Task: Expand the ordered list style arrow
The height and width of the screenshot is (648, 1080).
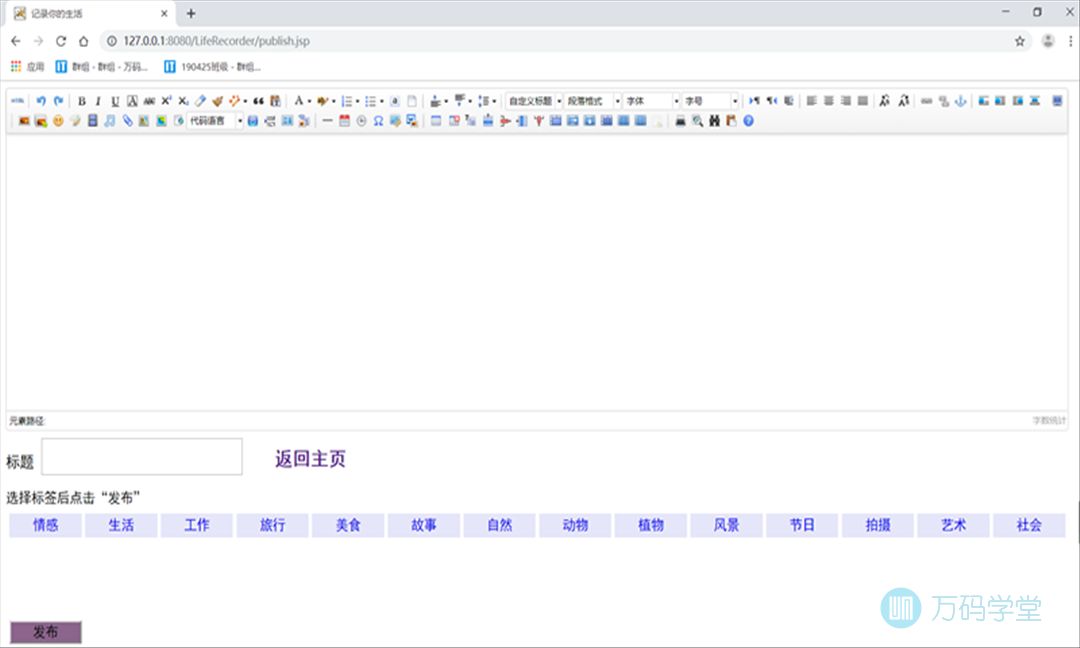Action: (x=357, y=101)
